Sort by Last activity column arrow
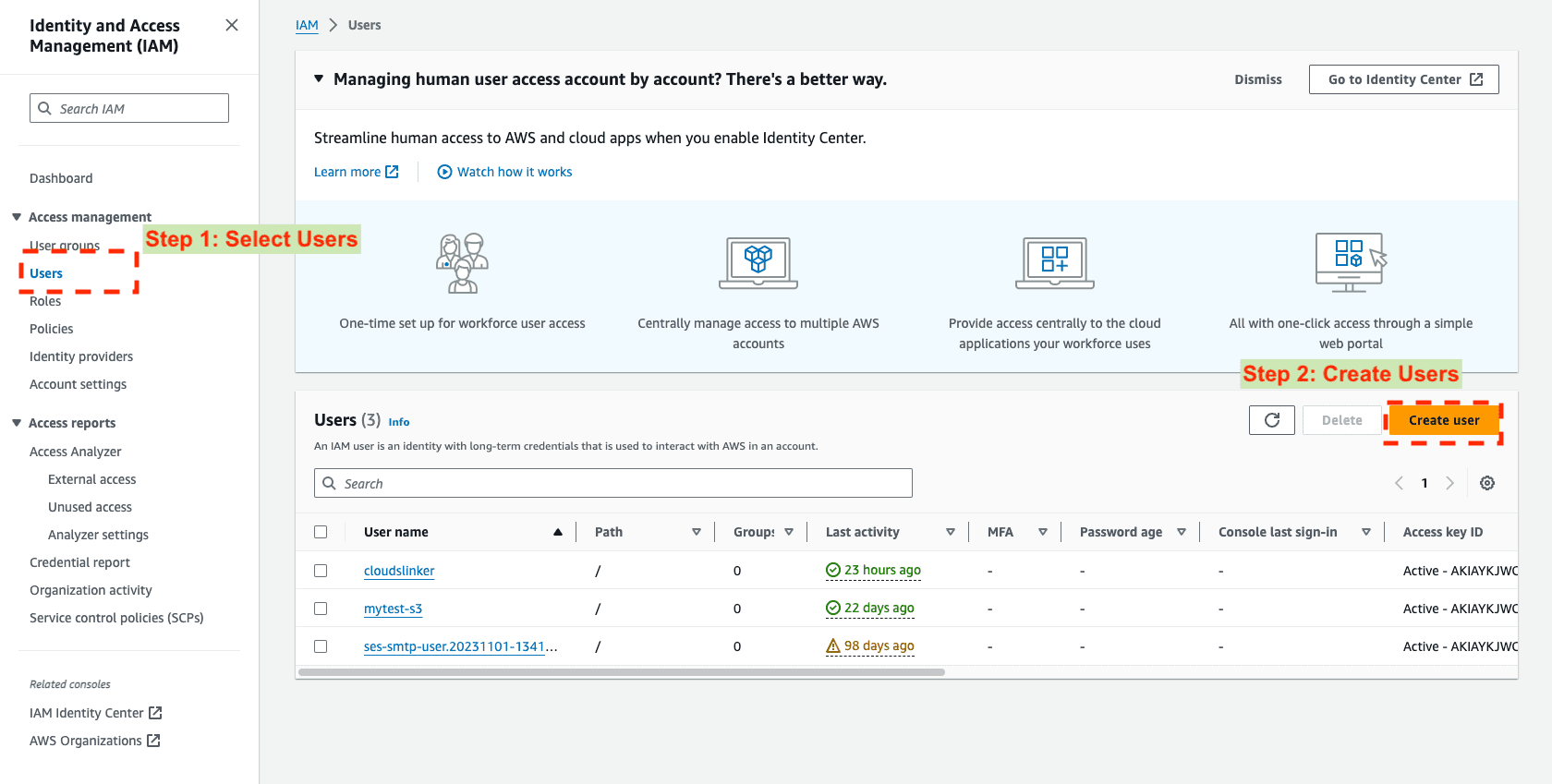 [x=951, y=532]
